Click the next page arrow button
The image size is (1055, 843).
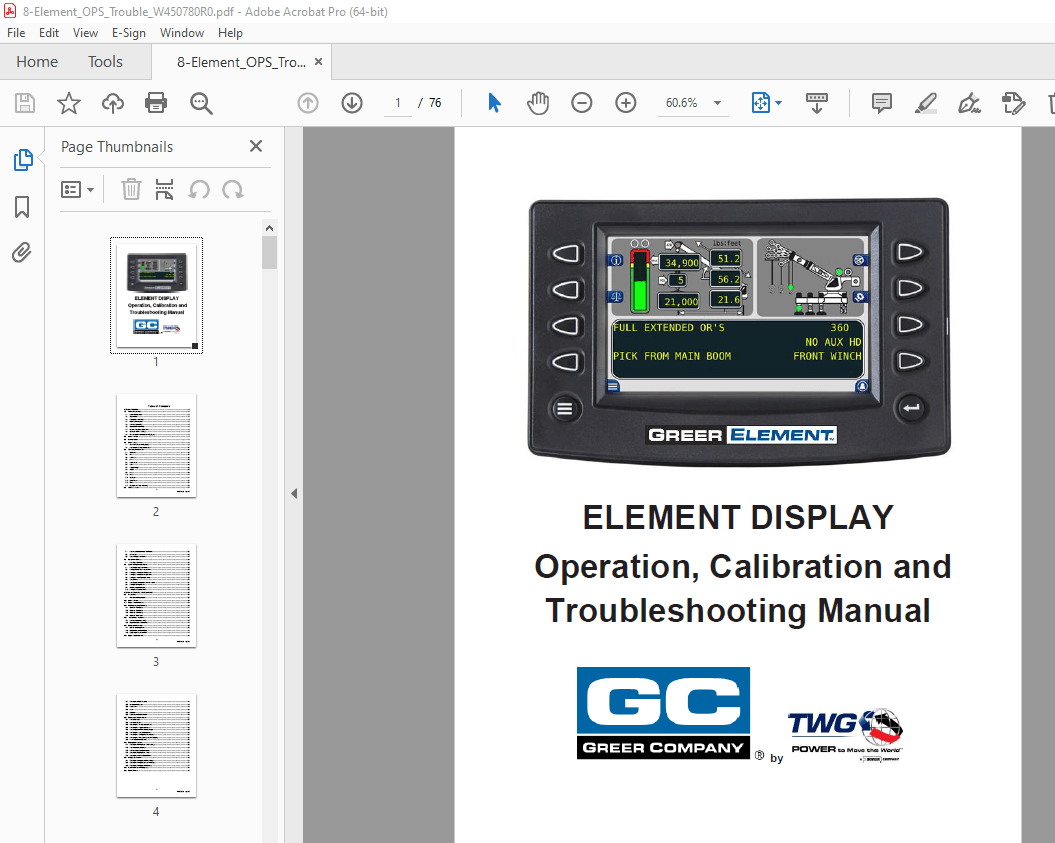pyautogui.click(x=351, y=103)
